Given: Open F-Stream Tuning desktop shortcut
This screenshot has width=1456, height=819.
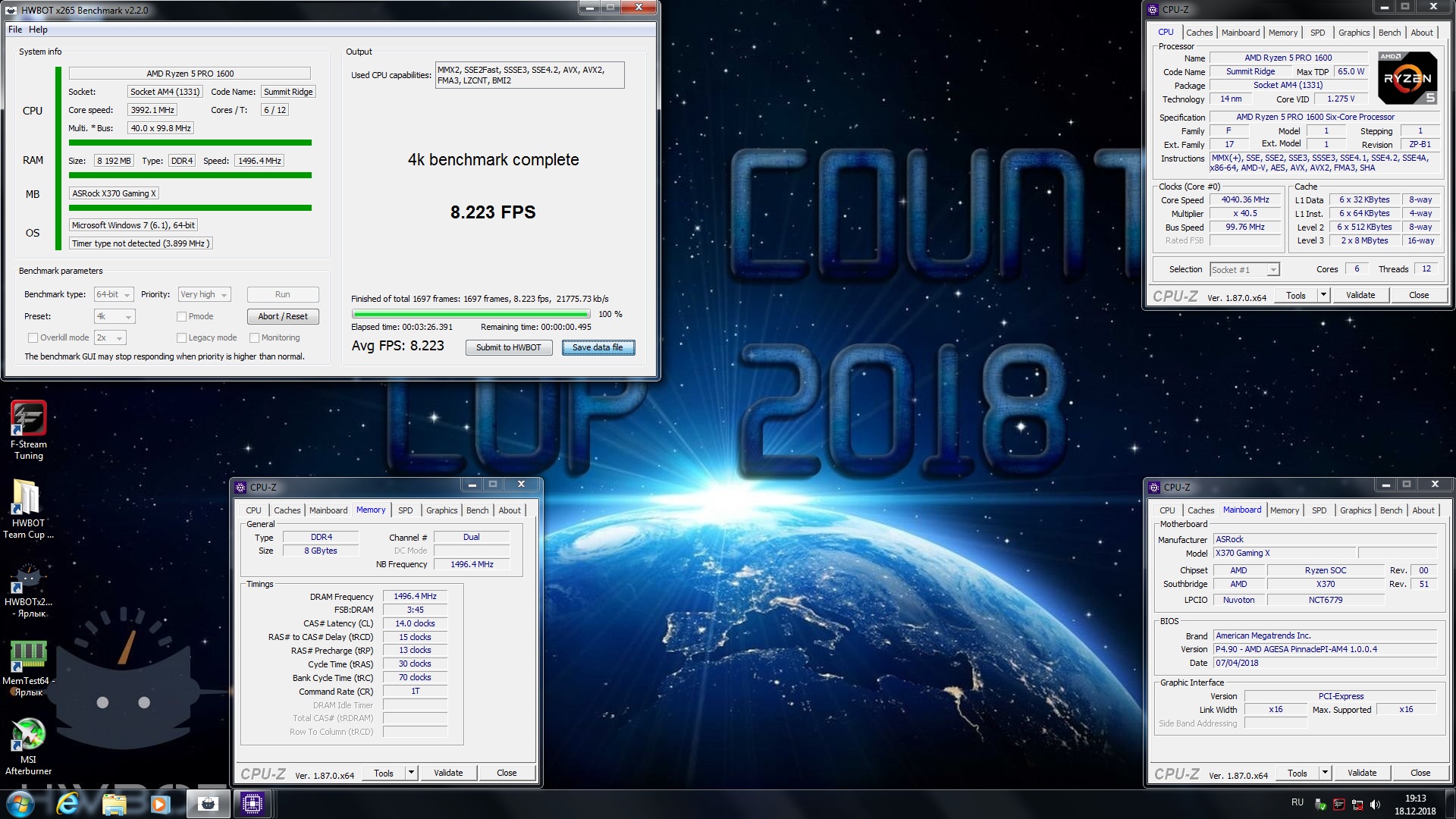Looking at the screenshot, I should [29, 430].
